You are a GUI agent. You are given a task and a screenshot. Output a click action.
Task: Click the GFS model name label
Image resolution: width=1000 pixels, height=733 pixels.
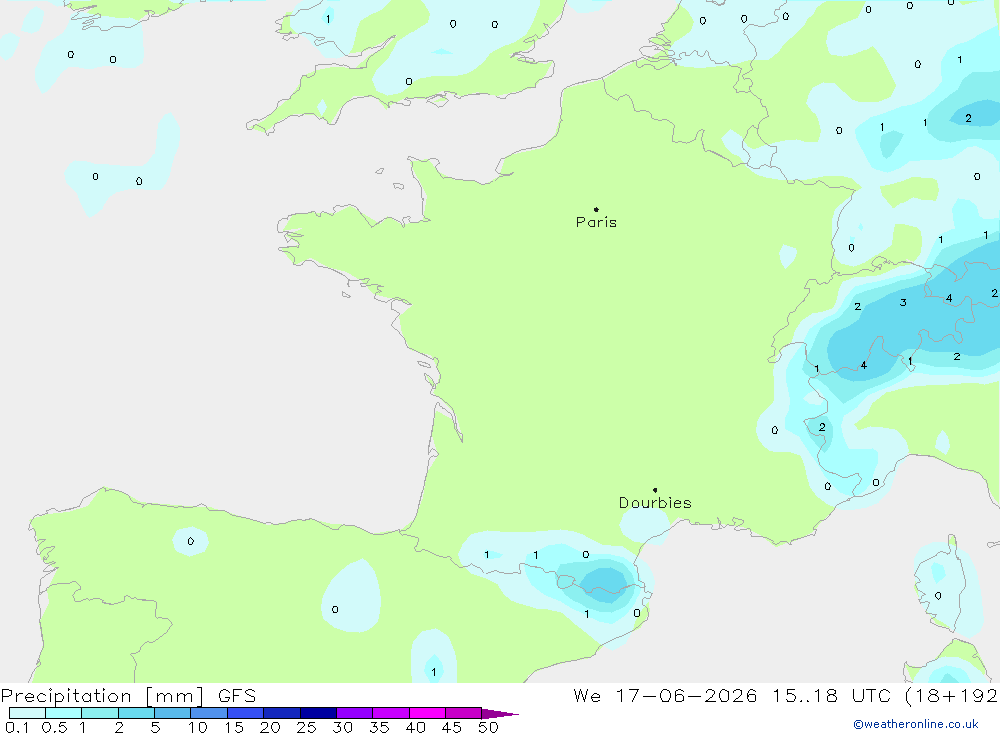[x=237, y=696]
